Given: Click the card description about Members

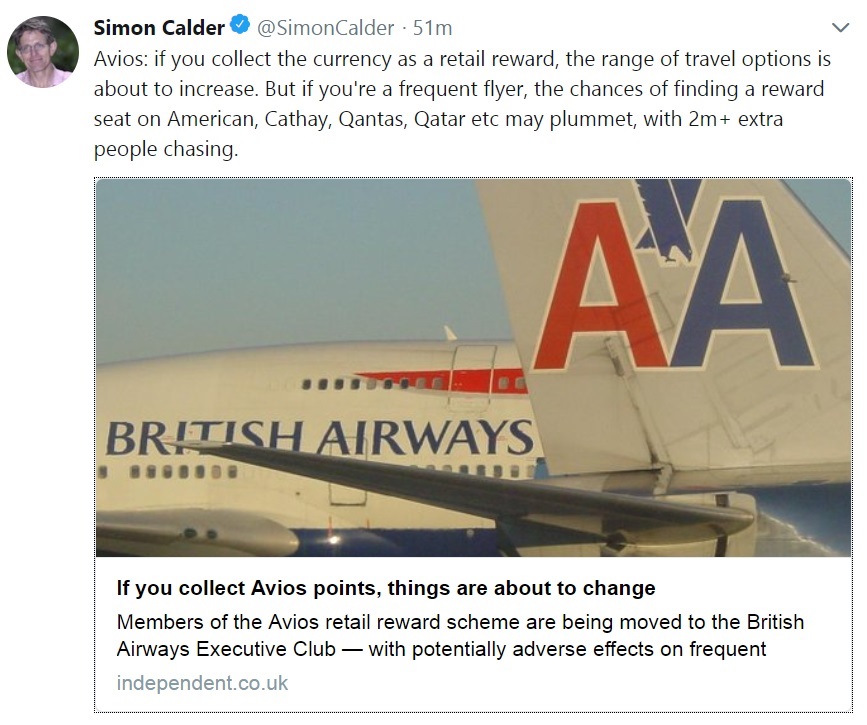Looking at the screenshot, I should pos(460,622).
